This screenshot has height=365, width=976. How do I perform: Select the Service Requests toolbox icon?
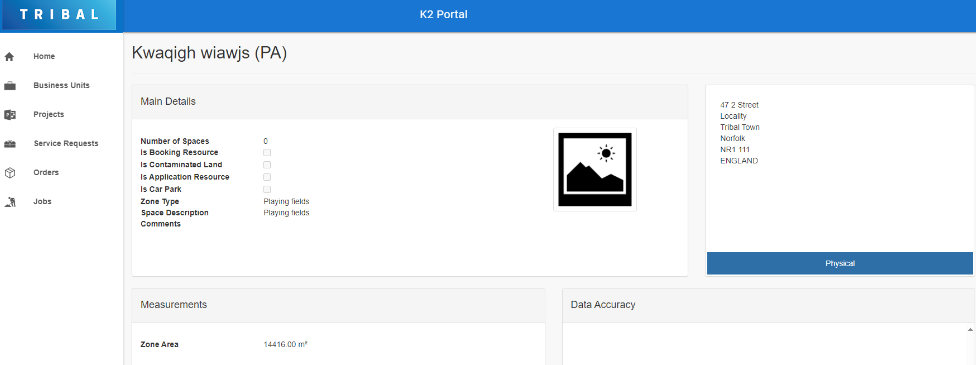9,144
